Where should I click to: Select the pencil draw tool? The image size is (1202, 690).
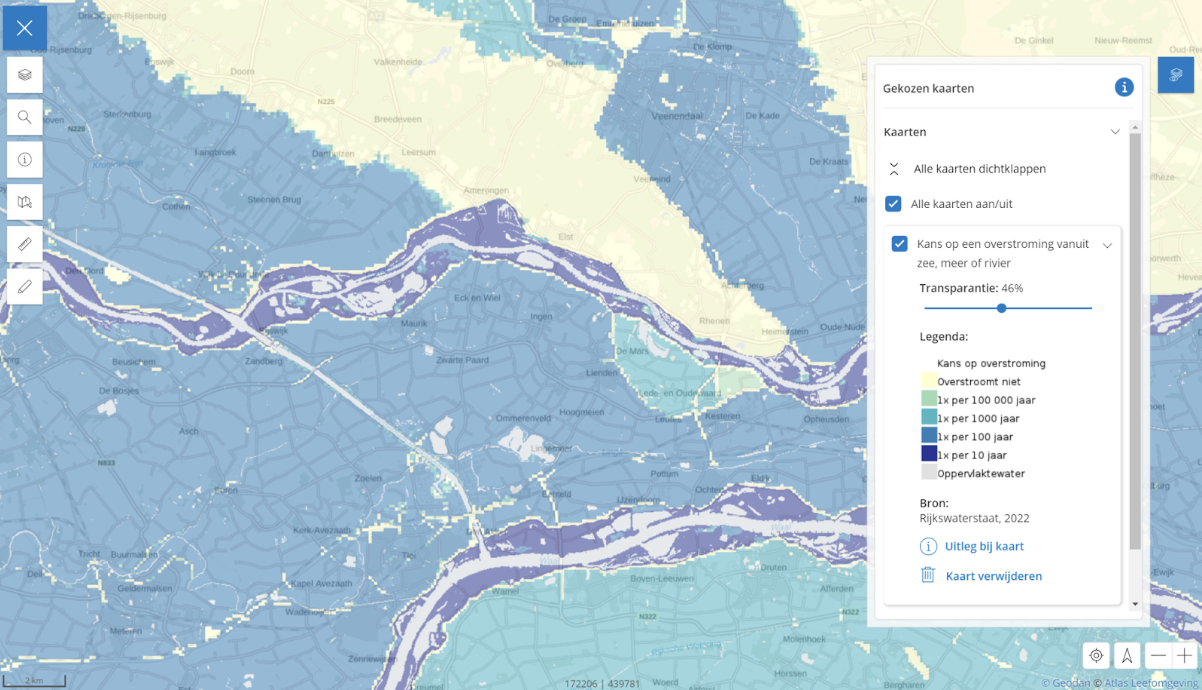[x=25, y=287]
